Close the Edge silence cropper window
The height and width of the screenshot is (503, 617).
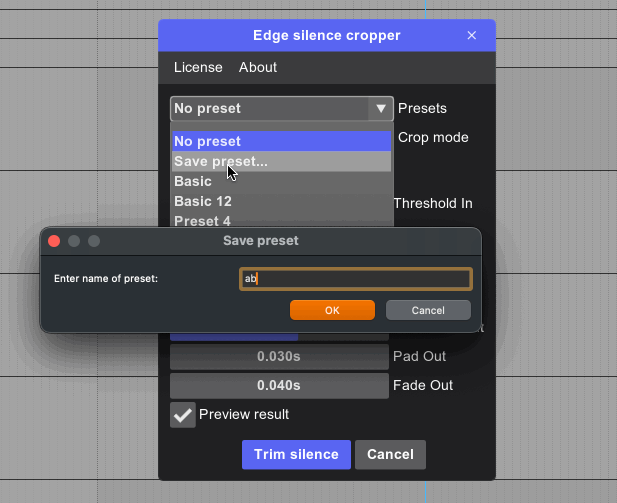472,35
